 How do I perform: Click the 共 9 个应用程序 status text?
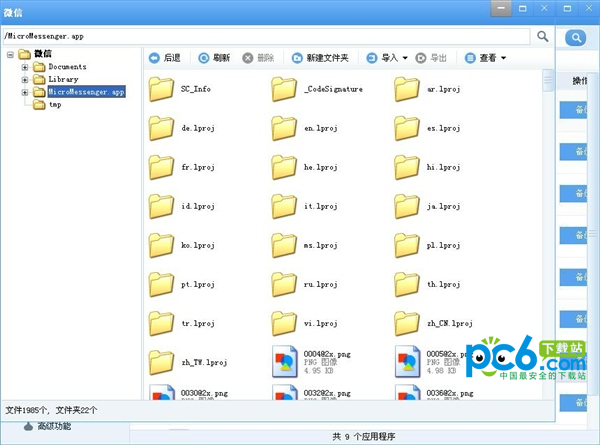[364, 437]
